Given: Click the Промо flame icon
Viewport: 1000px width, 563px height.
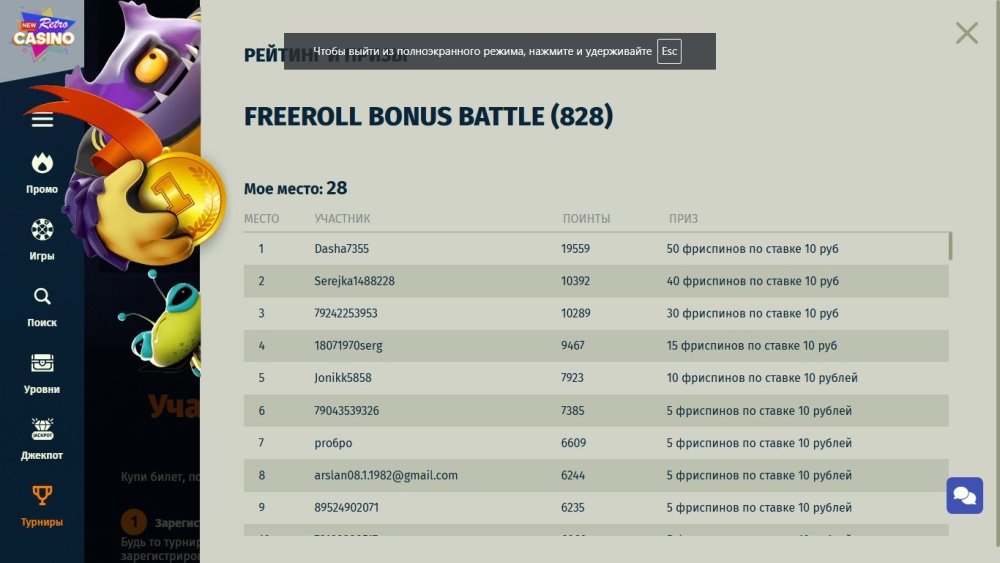Looking at the screenshot, I should [42, 163].
